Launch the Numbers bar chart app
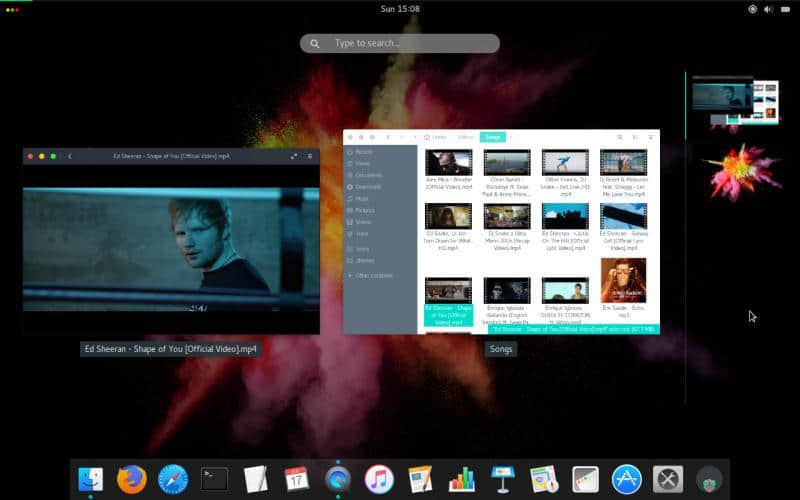The height and width of the screenshot is (500, 800). 461,479
